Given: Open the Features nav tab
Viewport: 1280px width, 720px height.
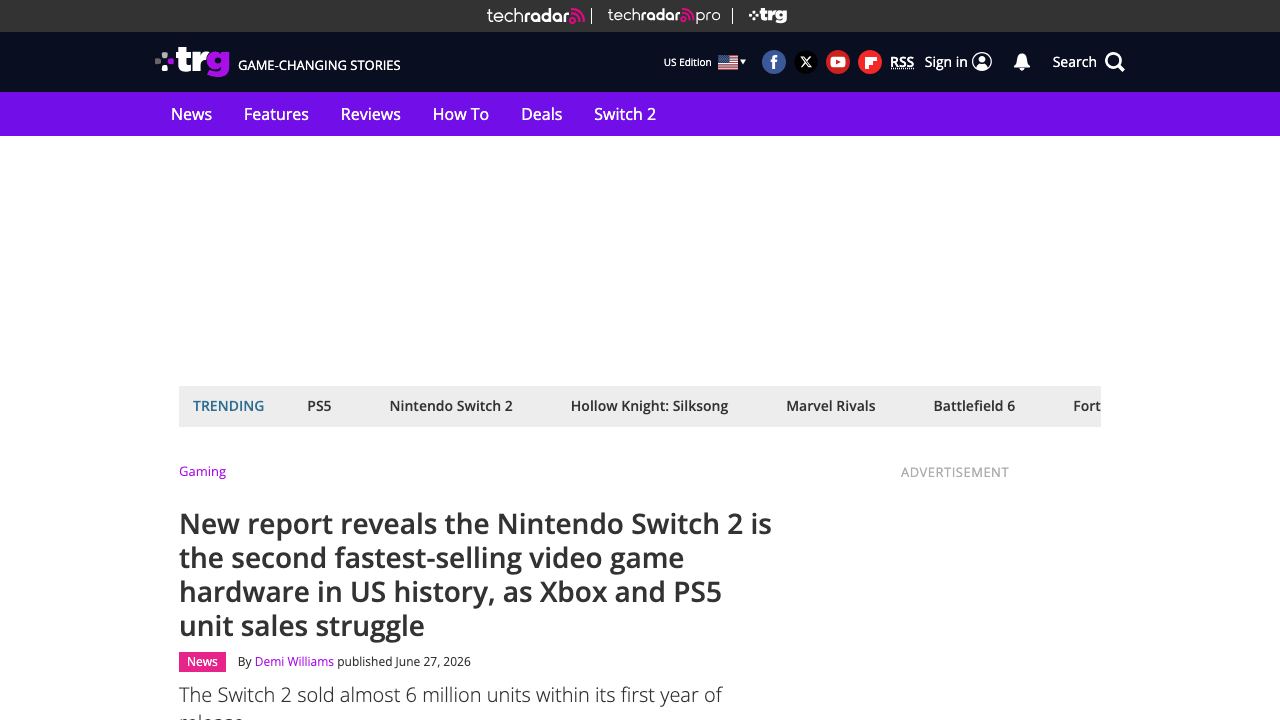Looking at the screenshot, I should tap(276, 114).
